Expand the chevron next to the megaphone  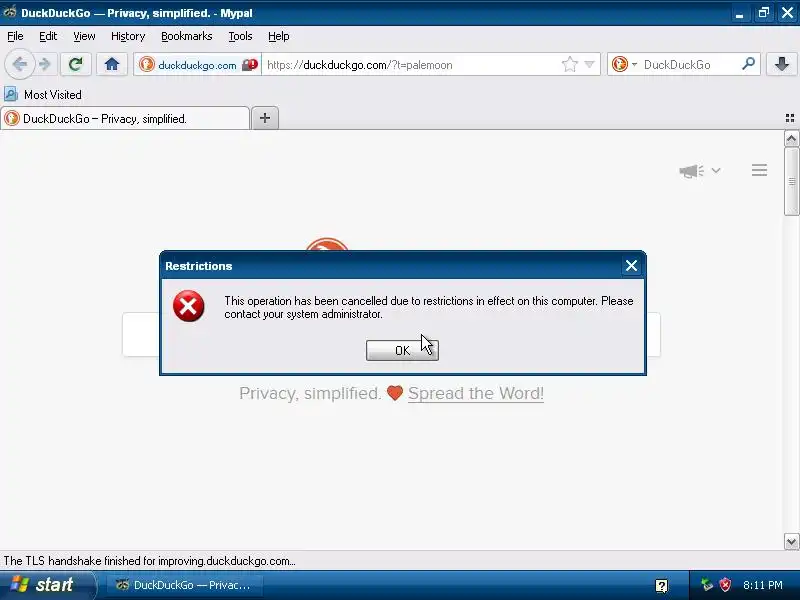point(716,170)
